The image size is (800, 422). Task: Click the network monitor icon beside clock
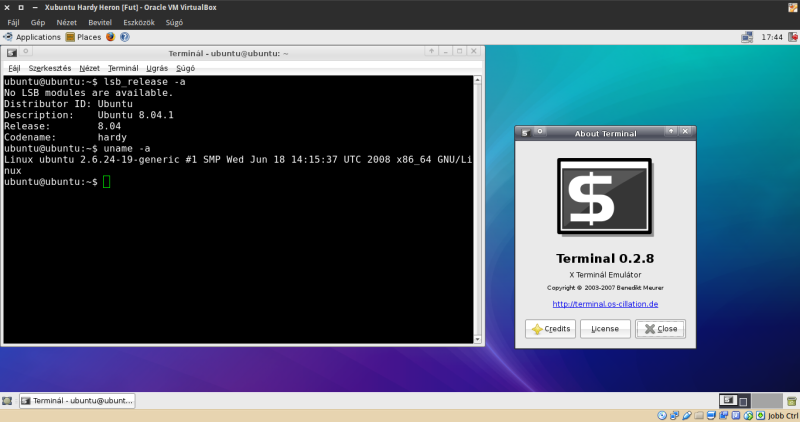(x=747, y=37)
